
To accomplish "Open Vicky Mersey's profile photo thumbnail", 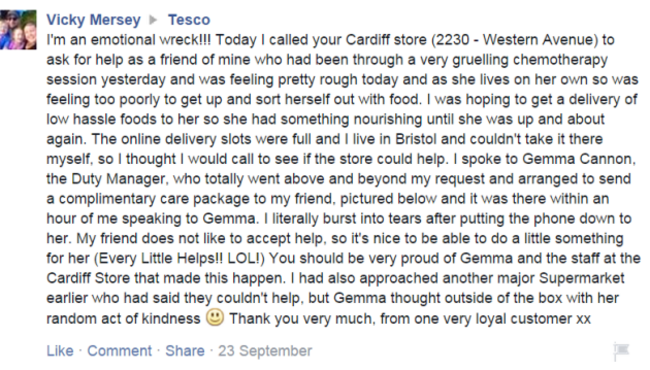I will pyautogui.click(x=18, y=30).
